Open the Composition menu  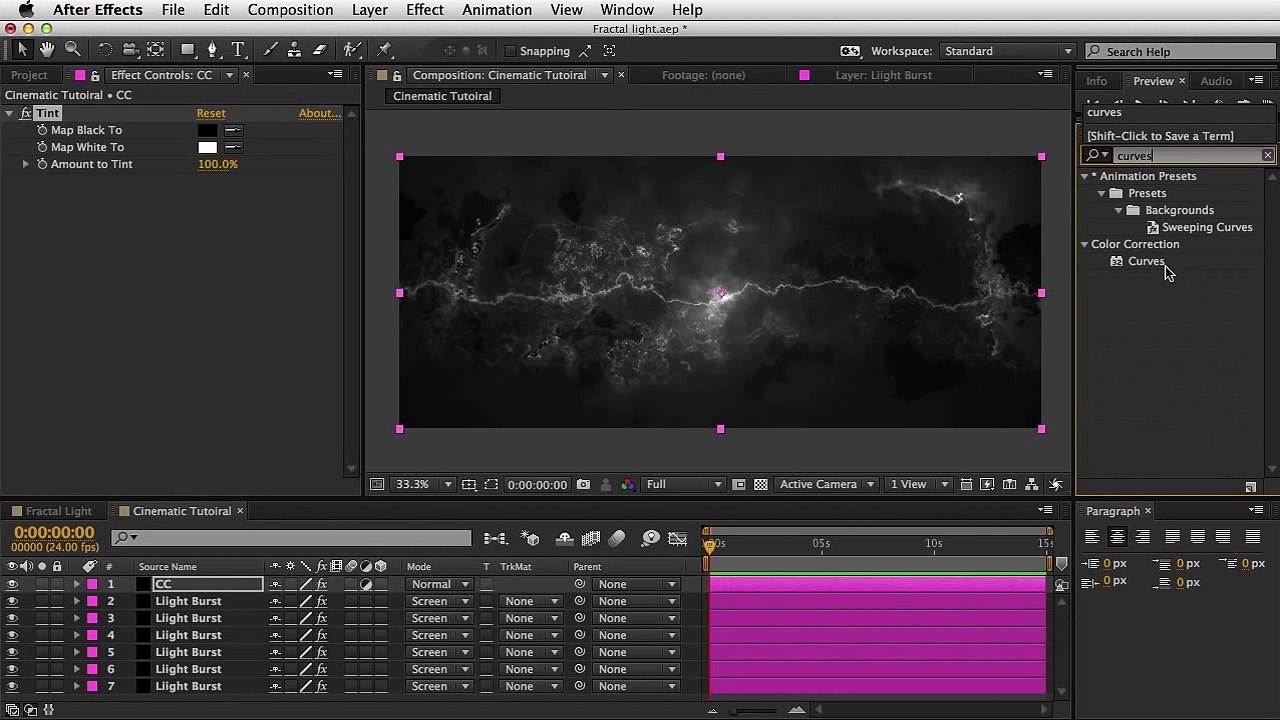(x=290, y=10)
